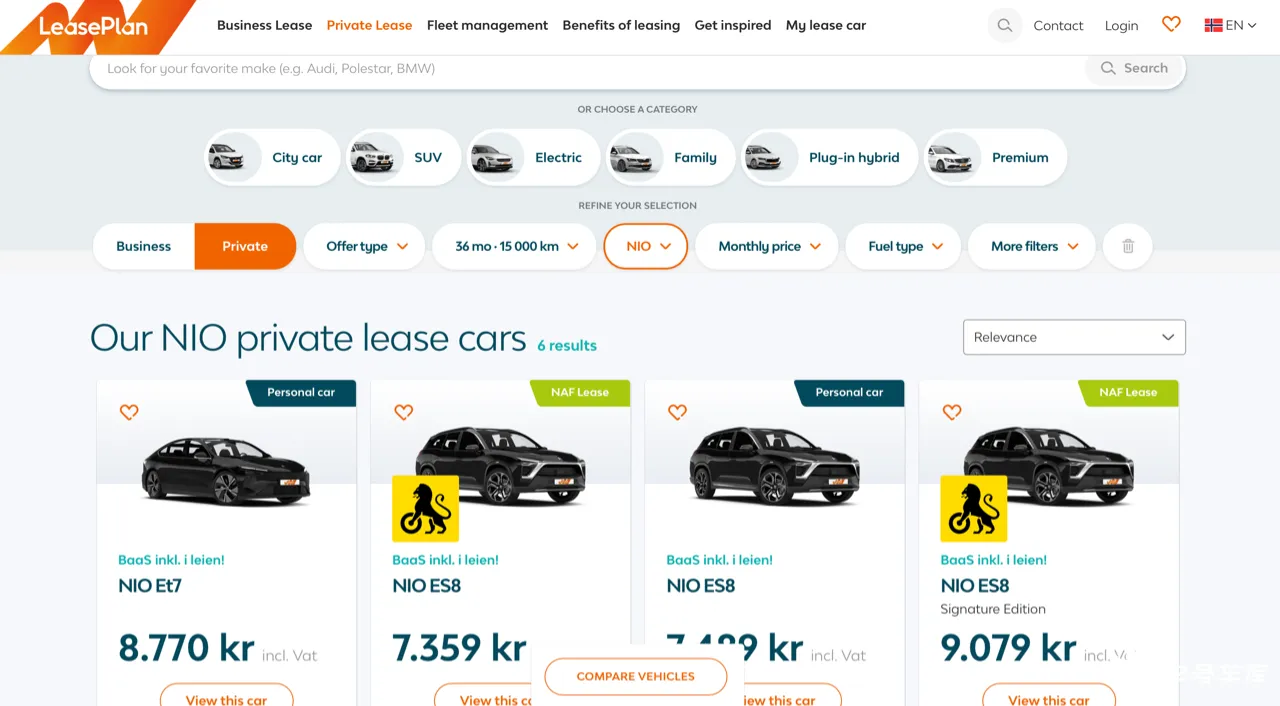
Task: Click the Compare Vehicles button
Action: pyautogui.click(x=636, y=676)
